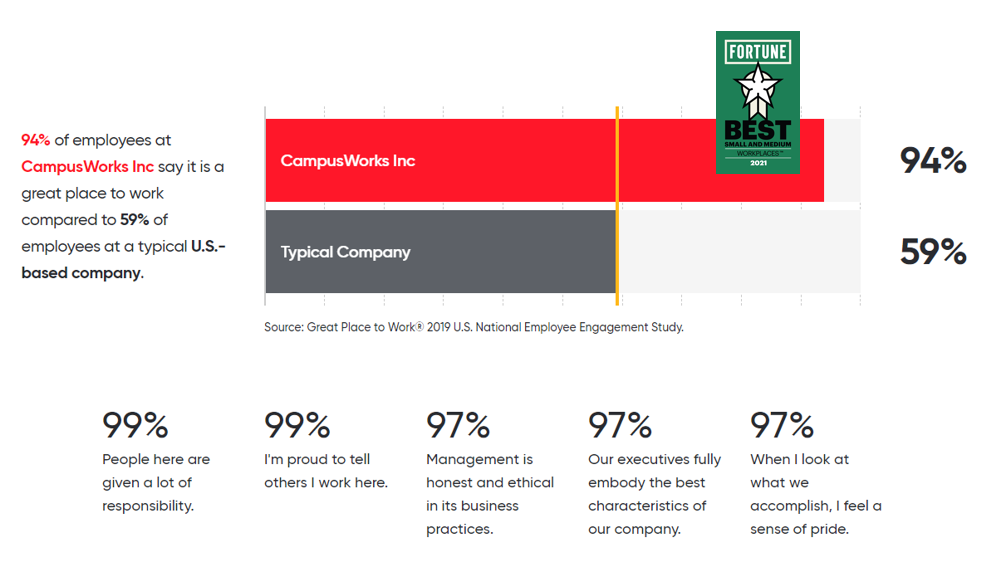Image resolution: width=1004 pixels, height=570 pixels.
Task: Click the red CampusWorks Inc bar
Action: click(x=545, y=160)
